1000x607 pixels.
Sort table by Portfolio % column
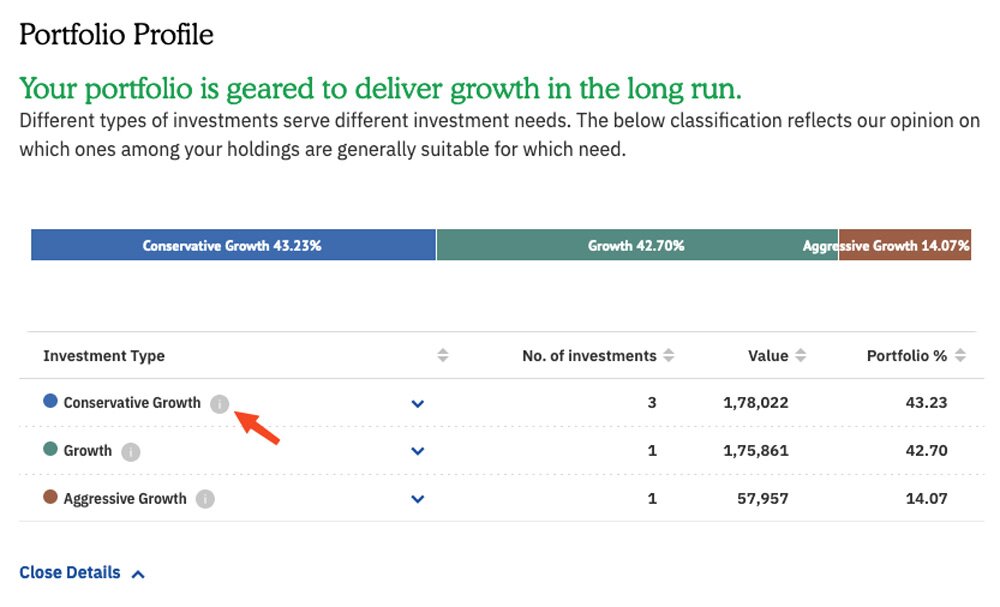(x=960, y=356)
